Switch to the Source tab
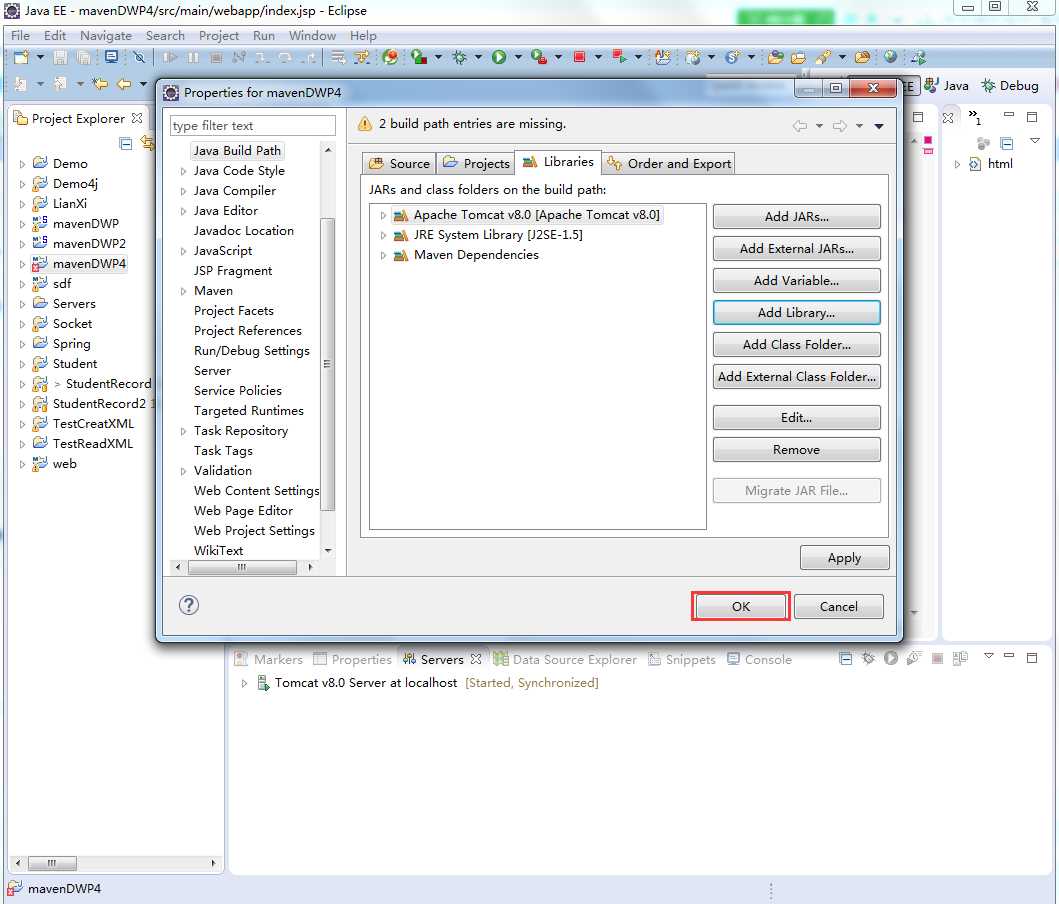 point(399,163)
